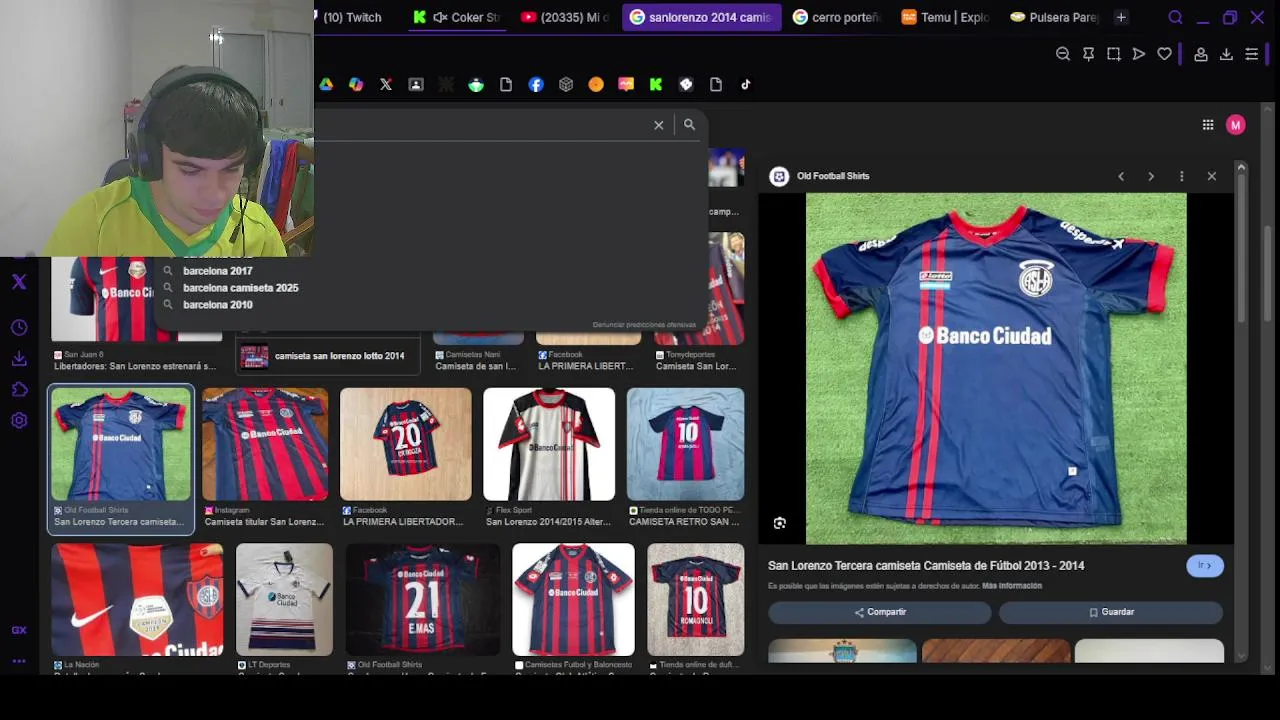Open the GX Control sidebar icon
The height and width of the screenshot is (720, 1280).
pos(19,630)
